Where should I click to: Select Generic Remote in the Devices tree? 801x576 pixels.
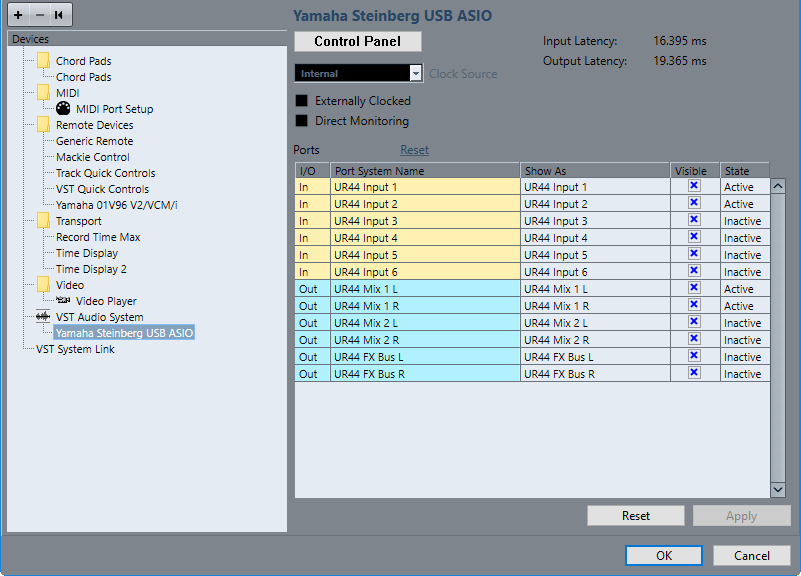tap(95, 141)
